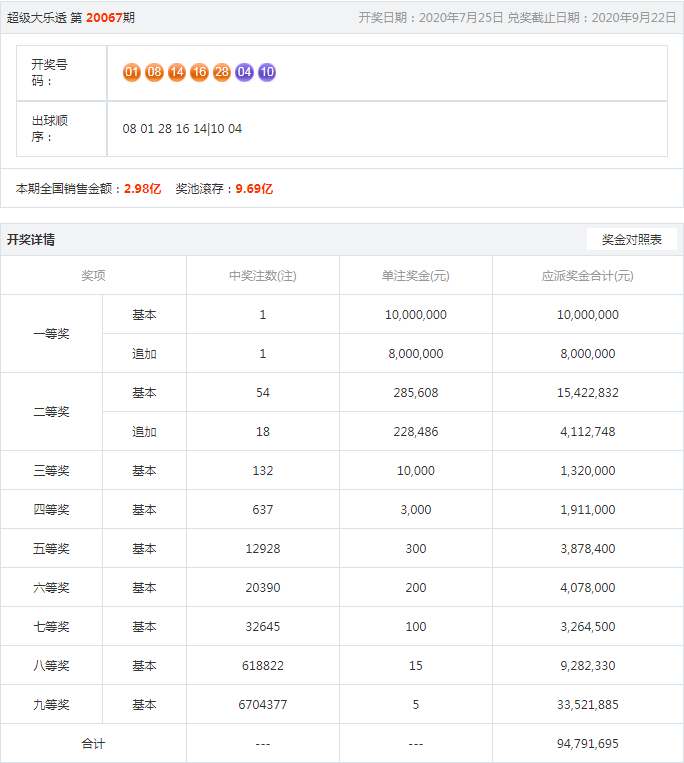Select the purple 04 lottery ball
This screenshot has width=684, height=763.
(x=244, y=72)
